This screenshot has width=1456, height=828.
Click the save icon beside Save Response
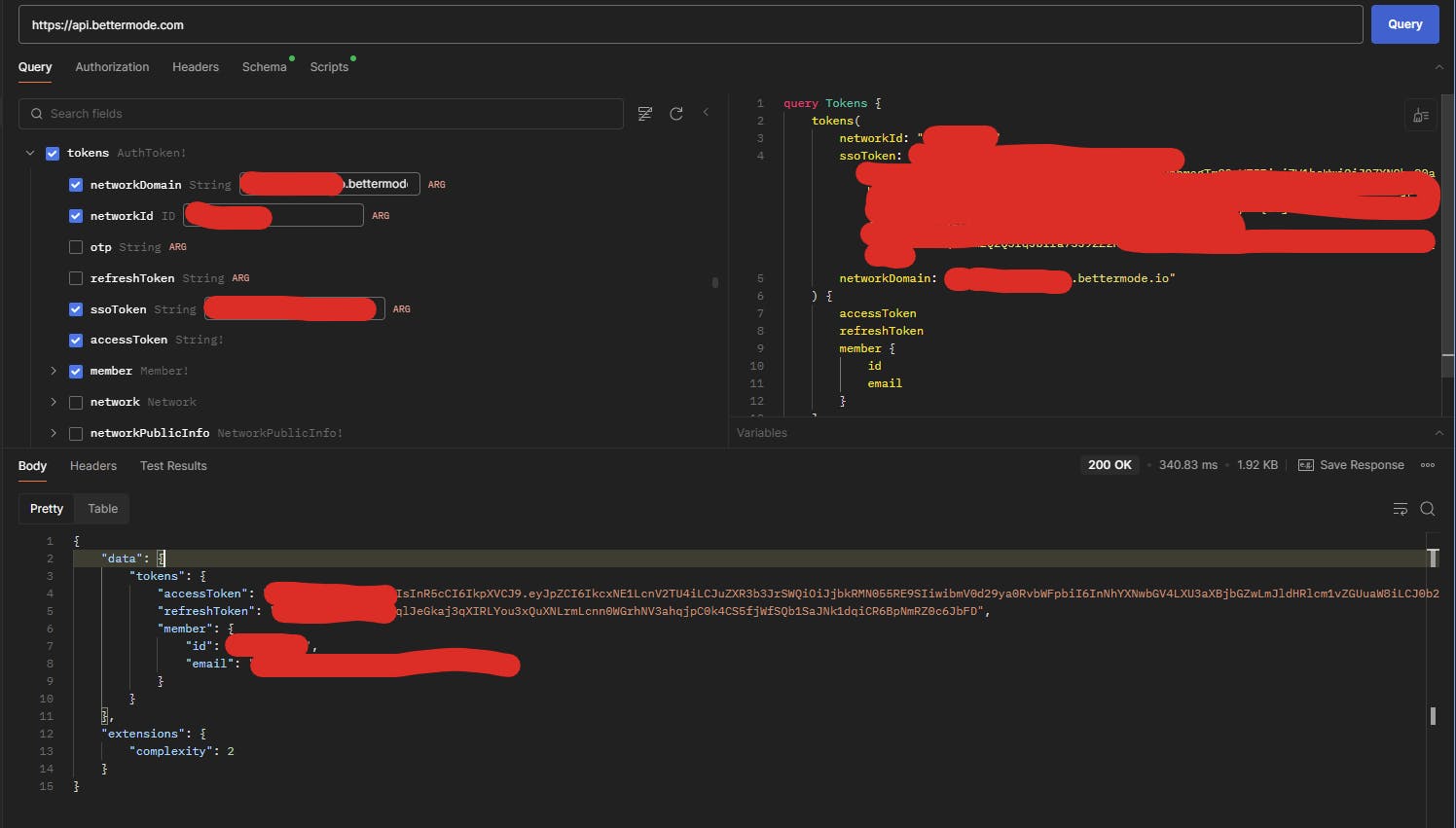pyautogui.click(x=1306, y=465)
